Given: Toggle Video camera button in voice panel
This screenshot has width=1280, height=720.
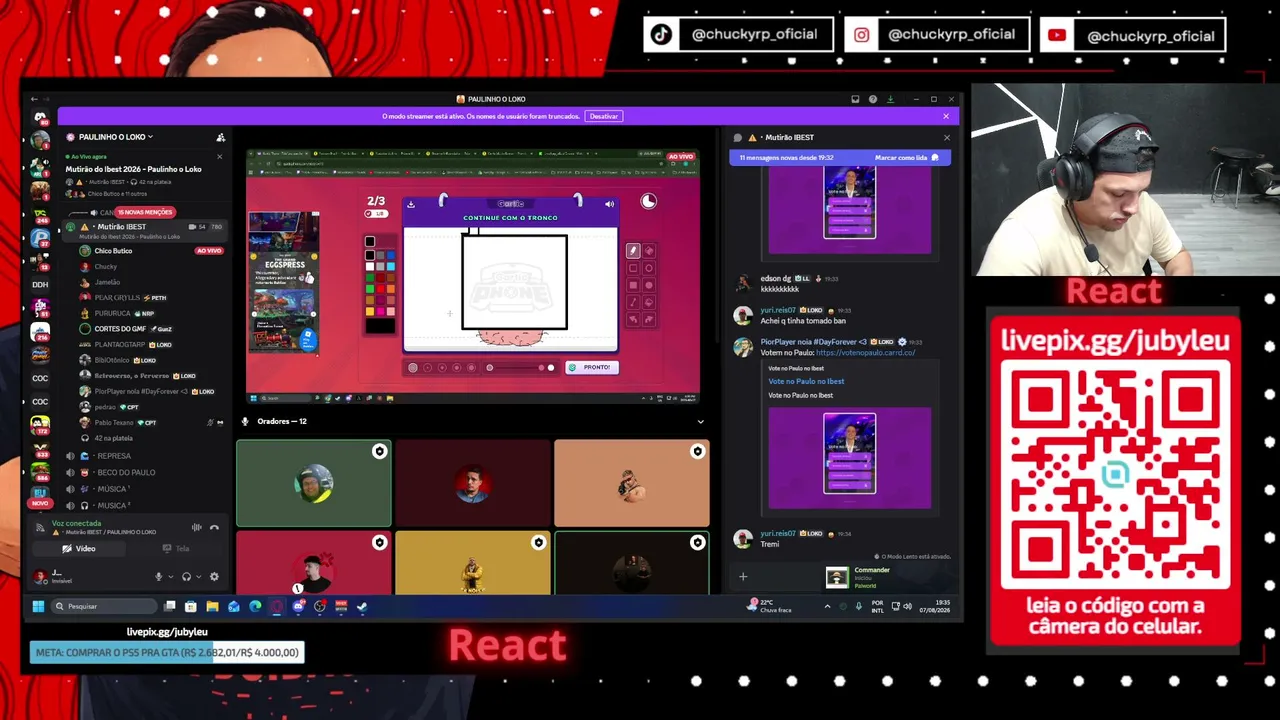Looking at the screenshot, I should pos(79,549).
